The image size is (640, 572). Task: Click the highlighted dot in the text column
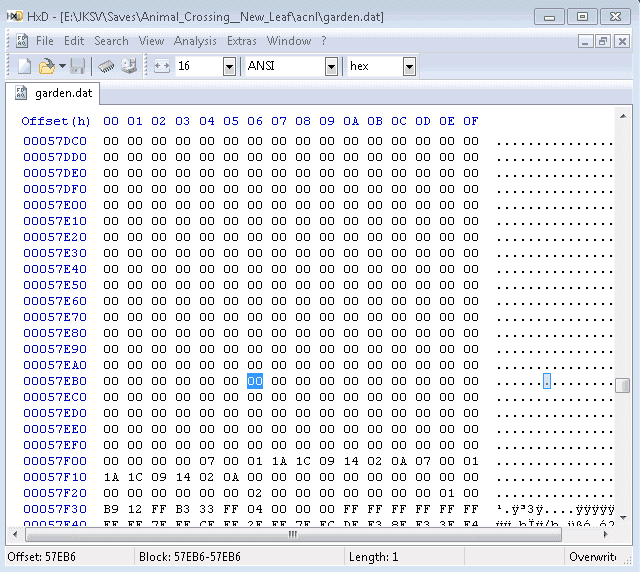click(x=547, y=381)
